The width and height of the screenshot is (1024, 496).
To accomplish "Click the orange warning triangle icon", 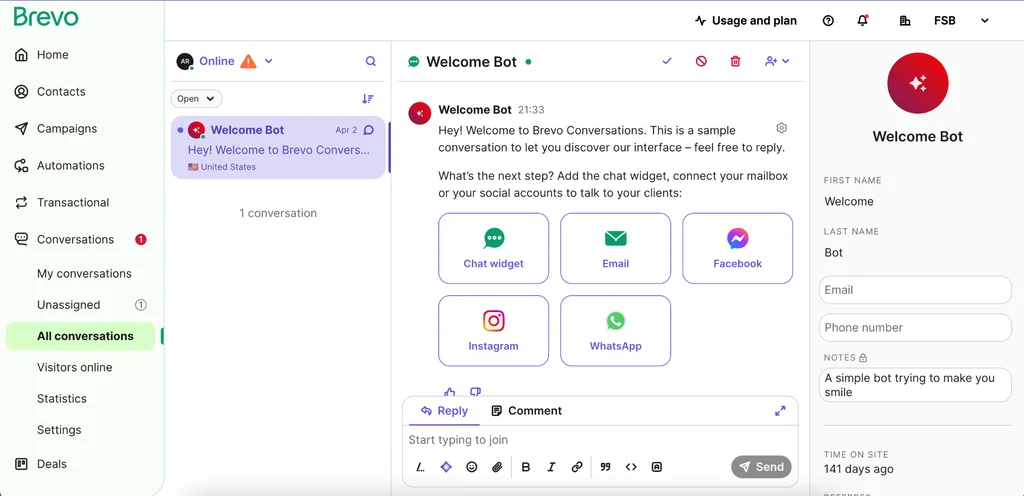I will pos(248,61).
